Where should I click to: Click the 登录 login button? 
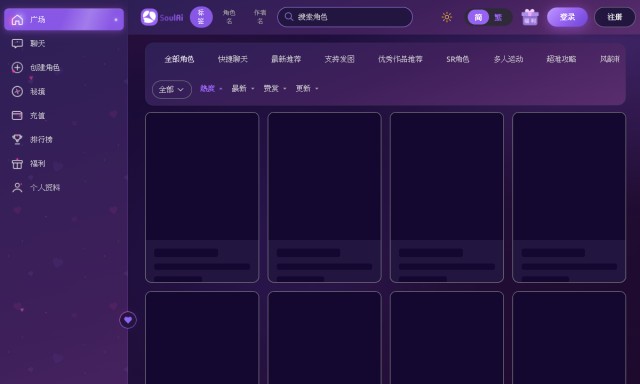(567, 17)
